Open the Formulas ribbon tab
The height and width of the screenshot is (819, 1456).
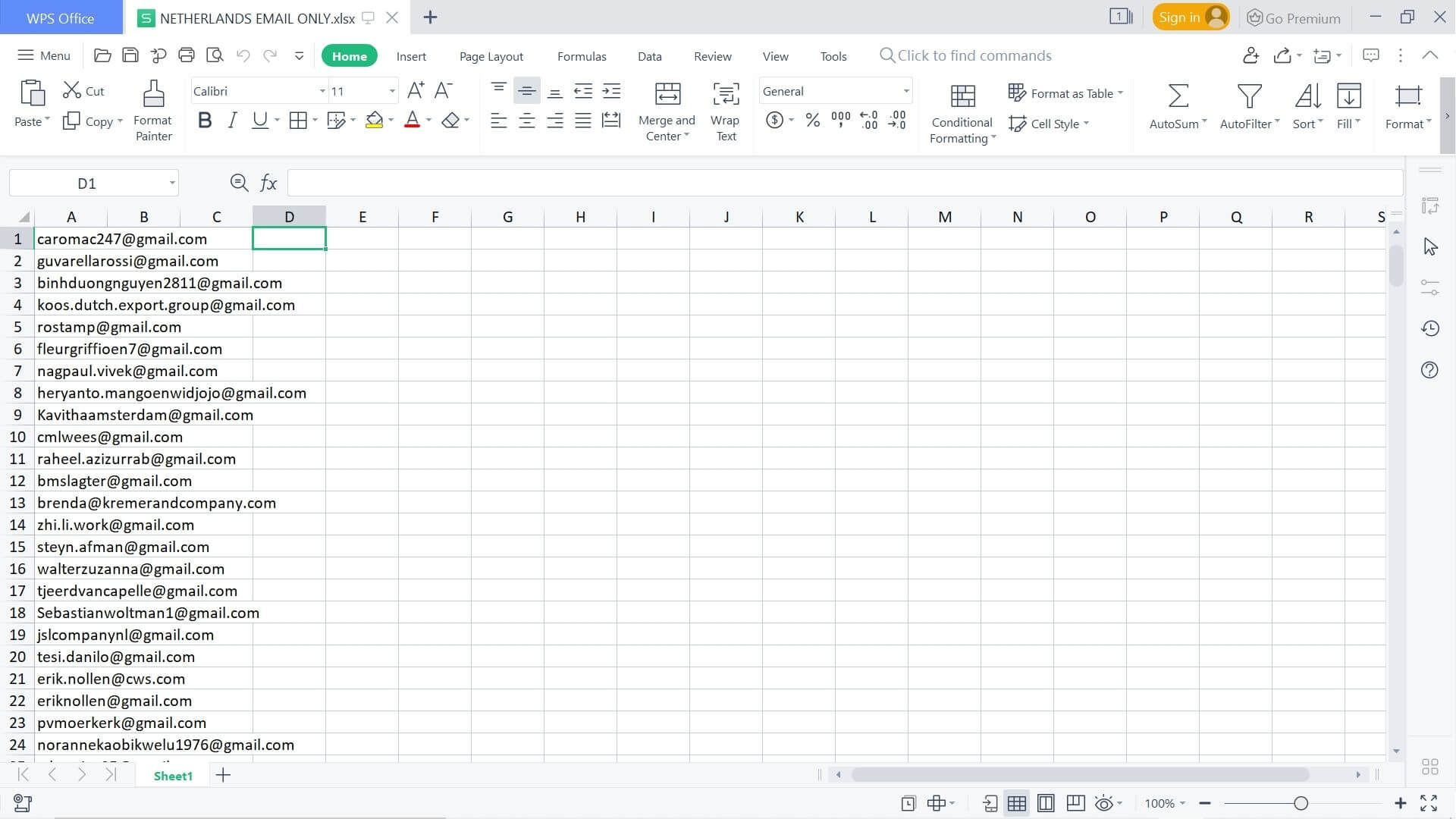582,55
